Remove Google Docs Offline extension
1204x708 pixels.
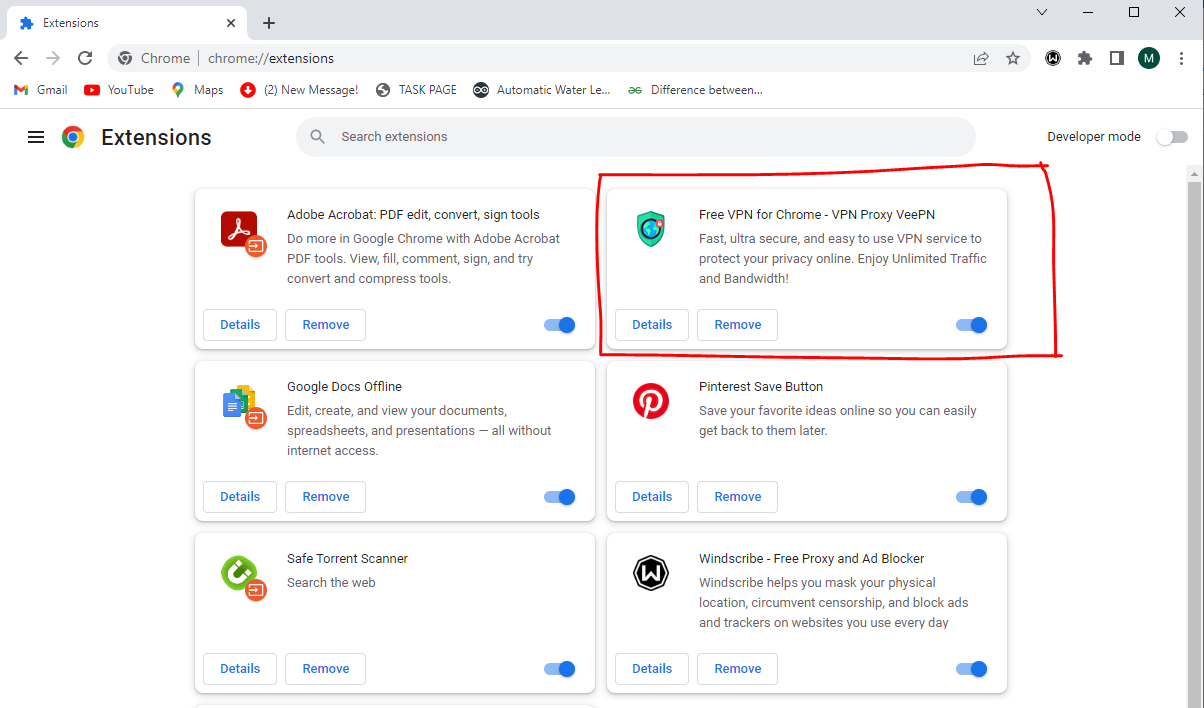(x=326, y=497)
